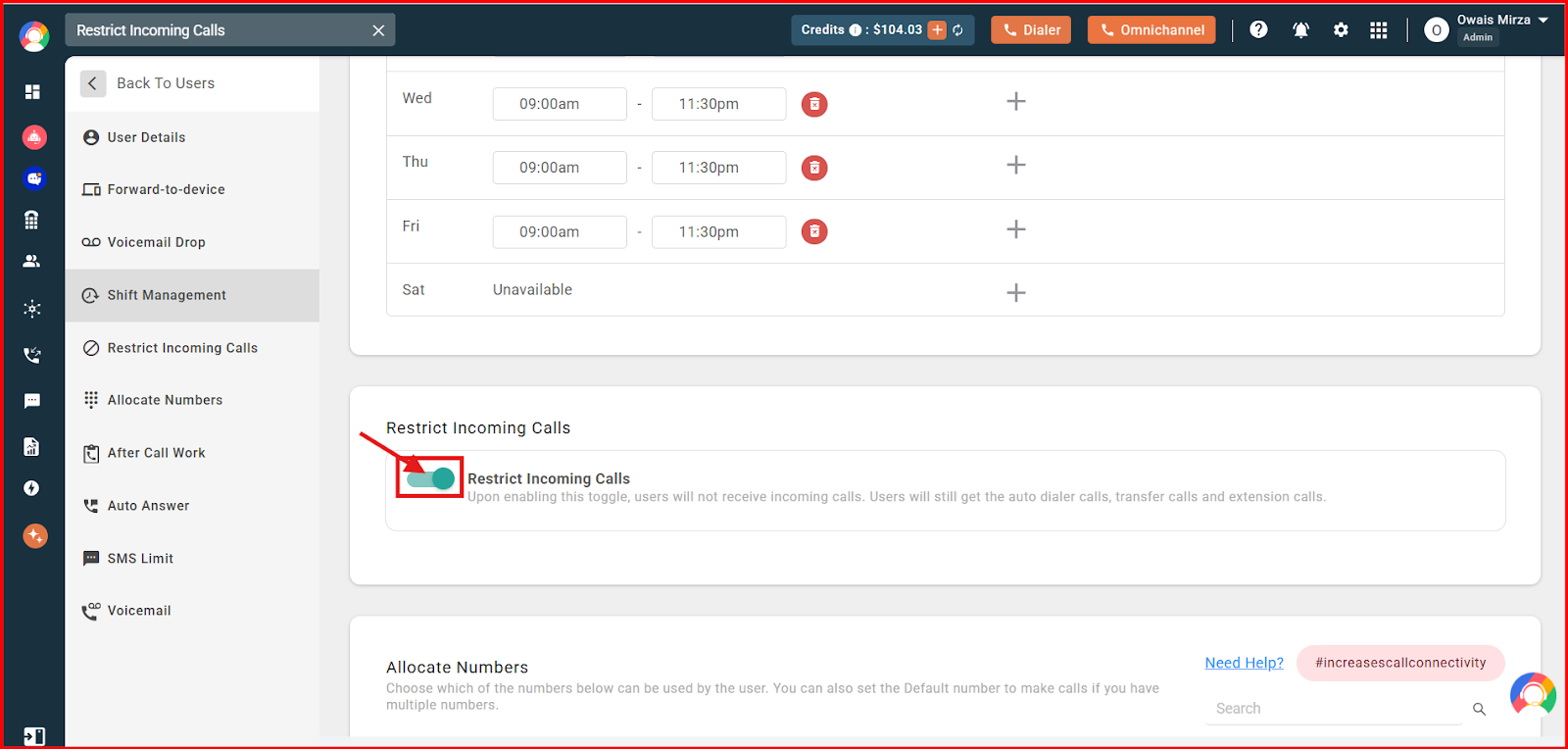The width and height of the screenshot is (1568, 749).
Task: Select Auto Answer menu item
Action: pos(192,506)
